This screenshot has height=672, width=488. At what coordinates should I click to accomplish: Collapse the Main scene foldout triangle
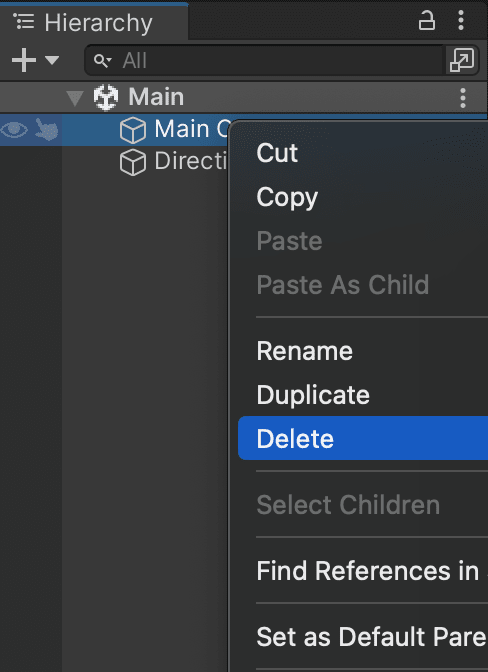(x=75, y=98)
